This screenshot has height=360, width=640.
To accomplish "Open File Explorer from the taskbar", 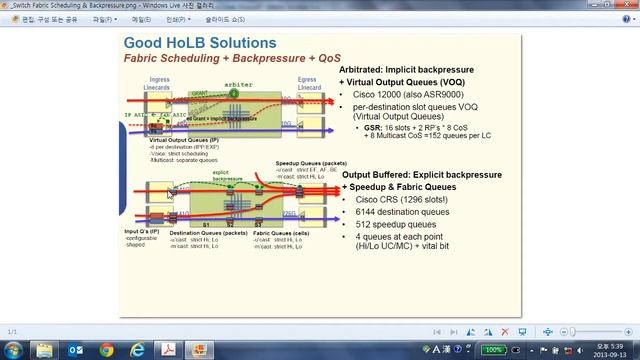I will 44,350.
